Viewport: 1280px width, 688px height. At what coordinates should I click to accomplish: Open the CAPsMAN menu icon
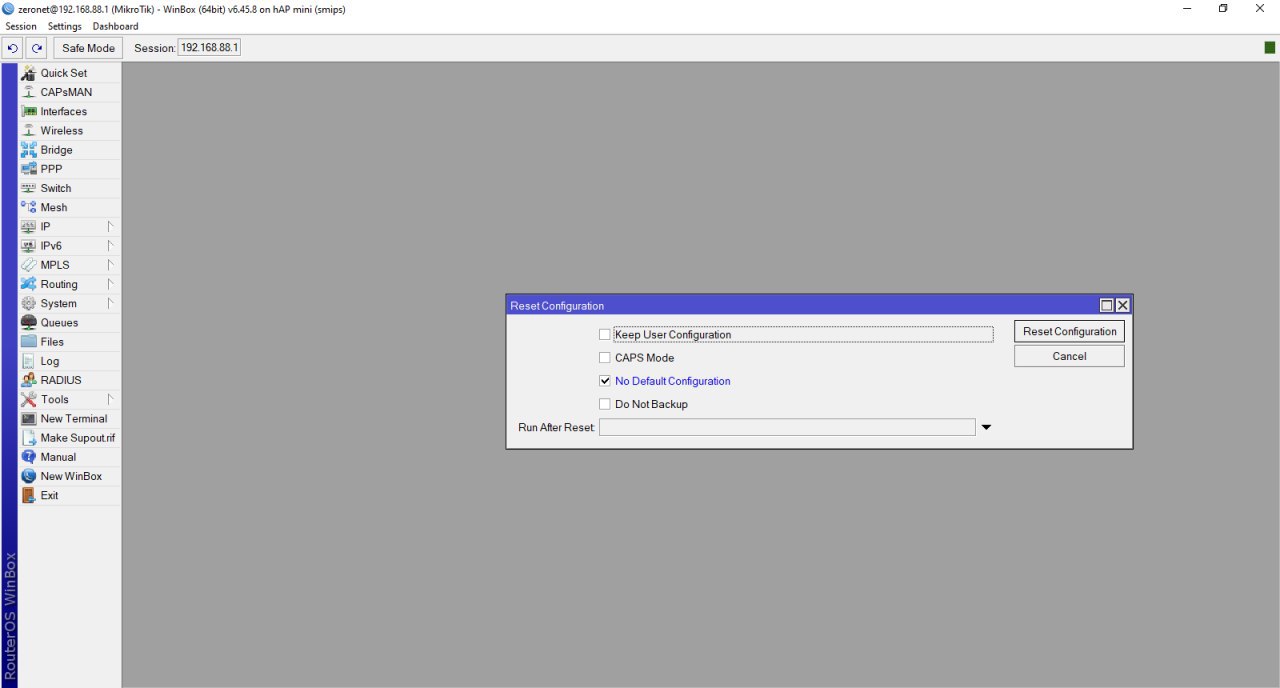[x=29, y=92]
